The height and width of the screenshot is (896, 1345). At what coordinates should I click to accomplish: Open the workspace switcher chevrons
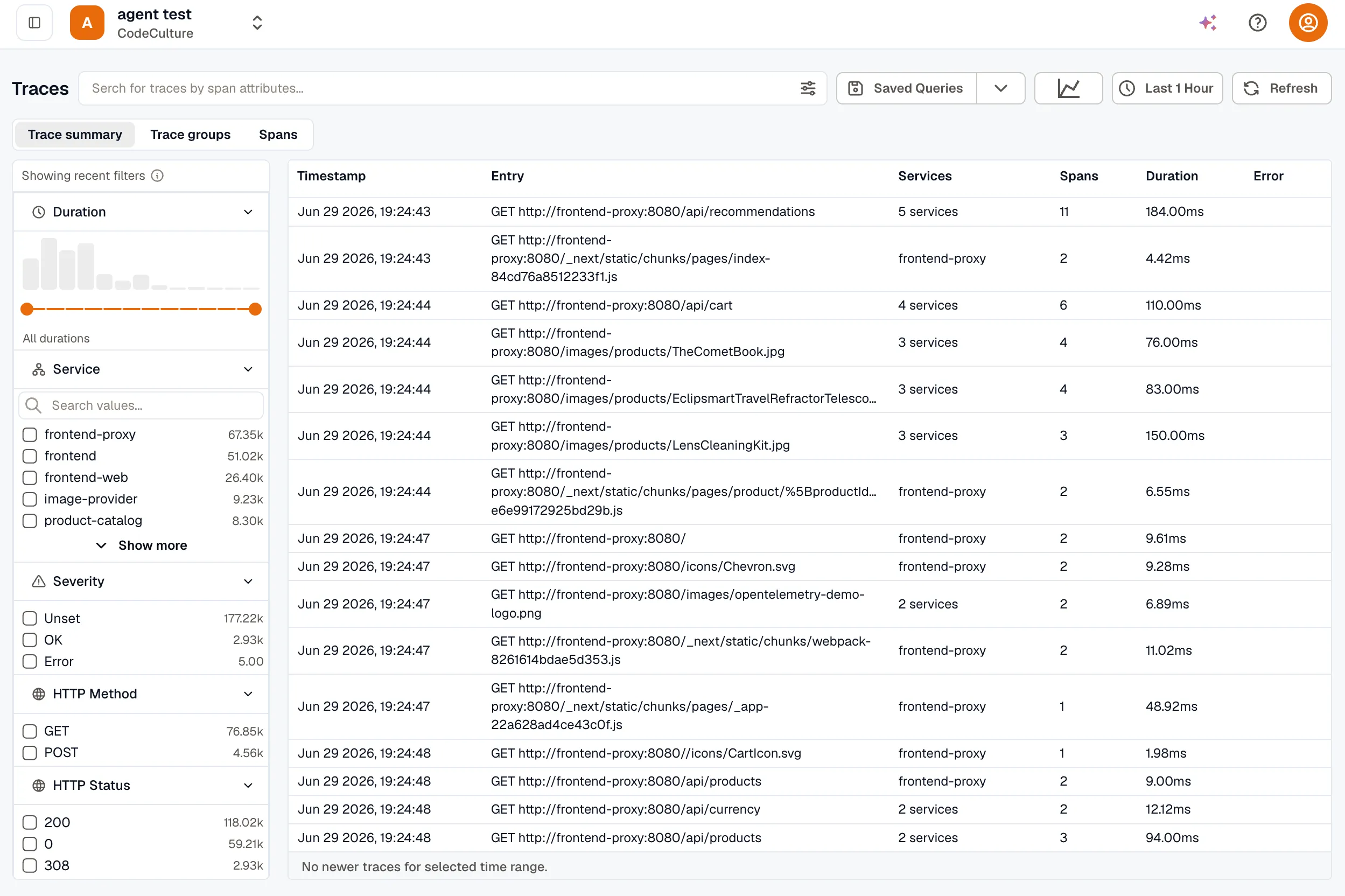pos(257,23)
